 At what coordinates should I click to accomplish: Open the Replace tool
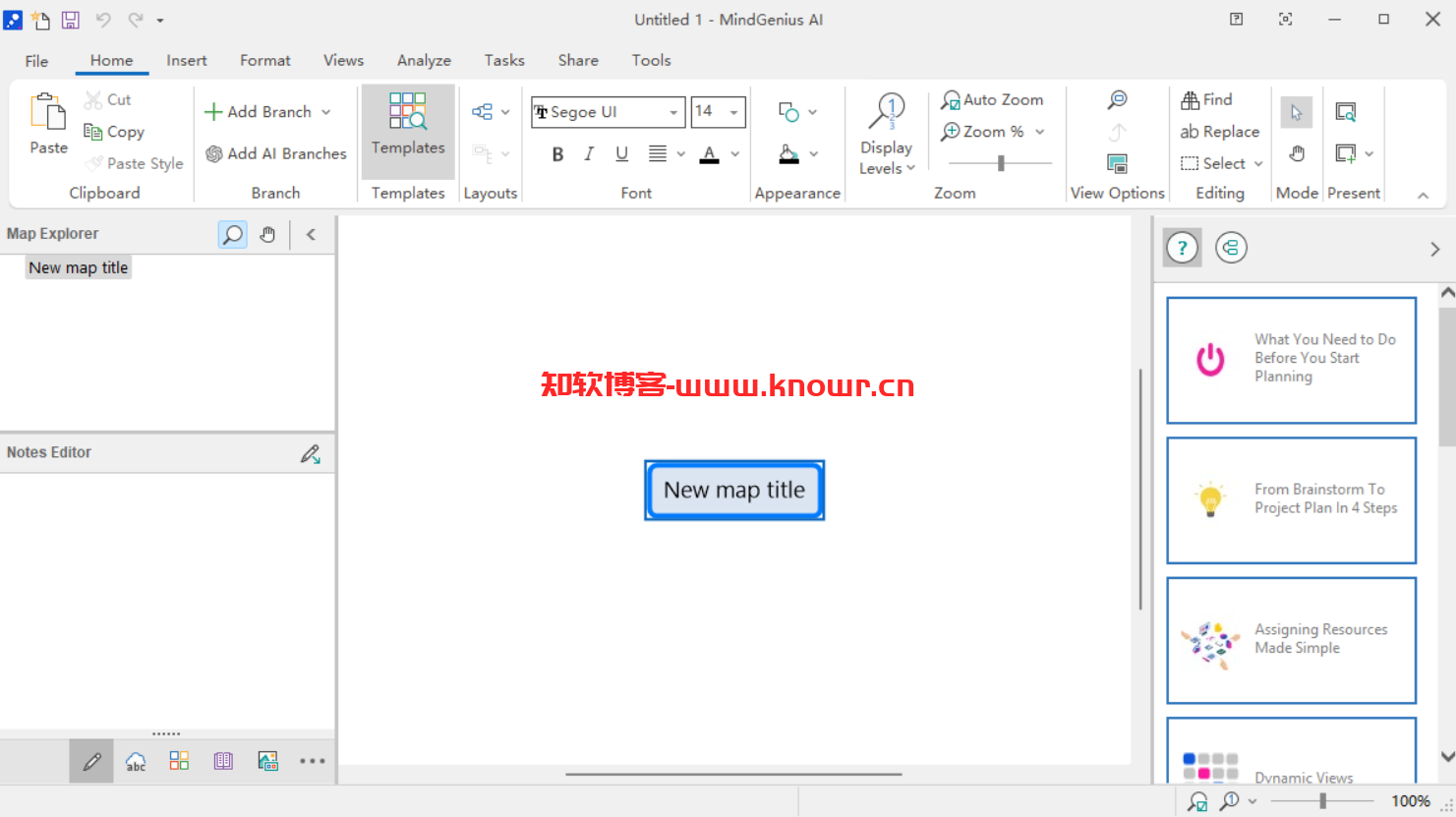1220,132
